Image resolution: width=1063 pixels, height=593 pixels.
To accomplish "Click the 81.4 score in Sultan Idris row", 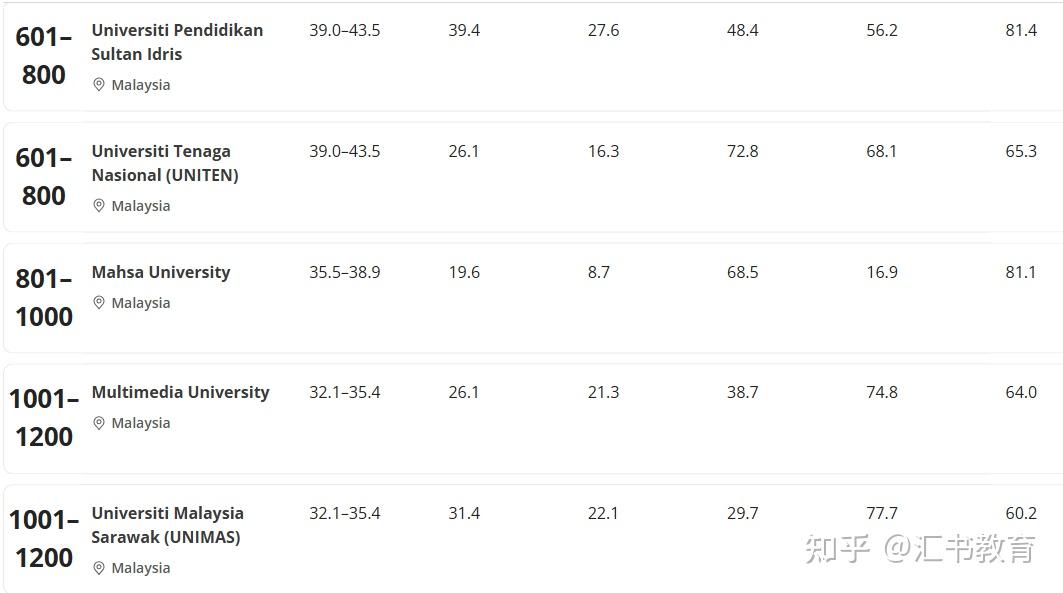I will (1021, 30).
